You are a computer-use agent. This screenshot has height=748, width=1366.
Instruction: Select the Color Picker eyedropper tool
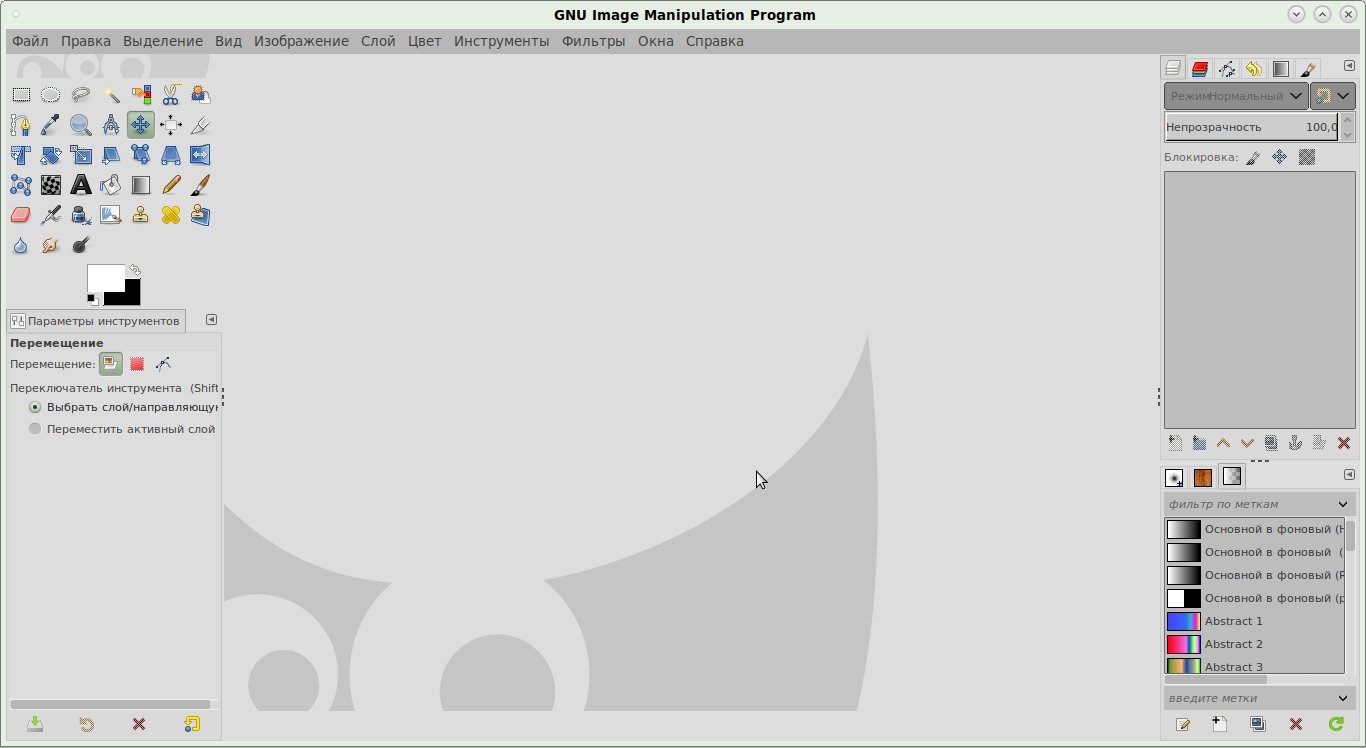coord(51,125)
